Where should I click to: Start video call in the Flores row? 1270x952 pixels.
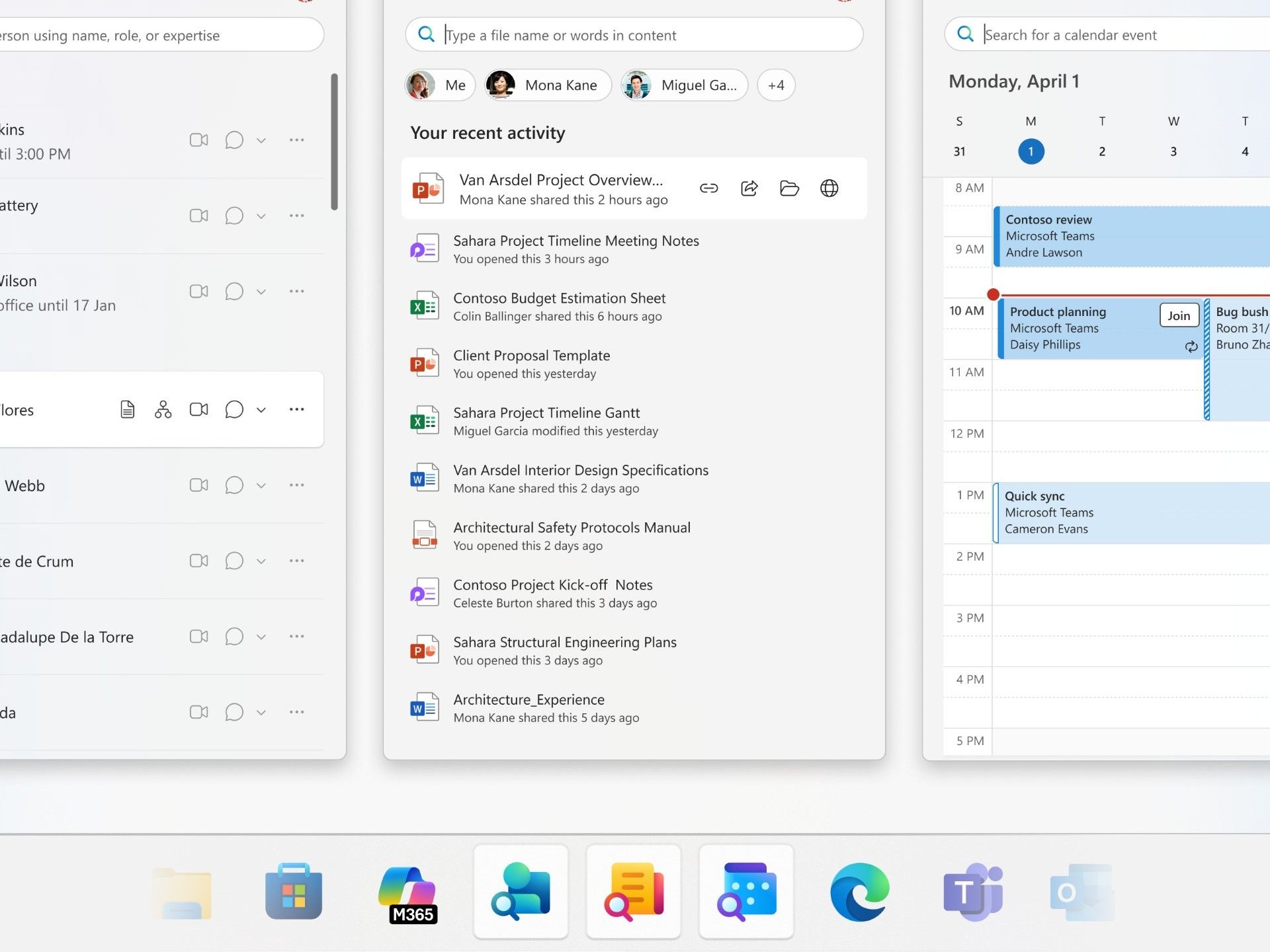(199, 410)
